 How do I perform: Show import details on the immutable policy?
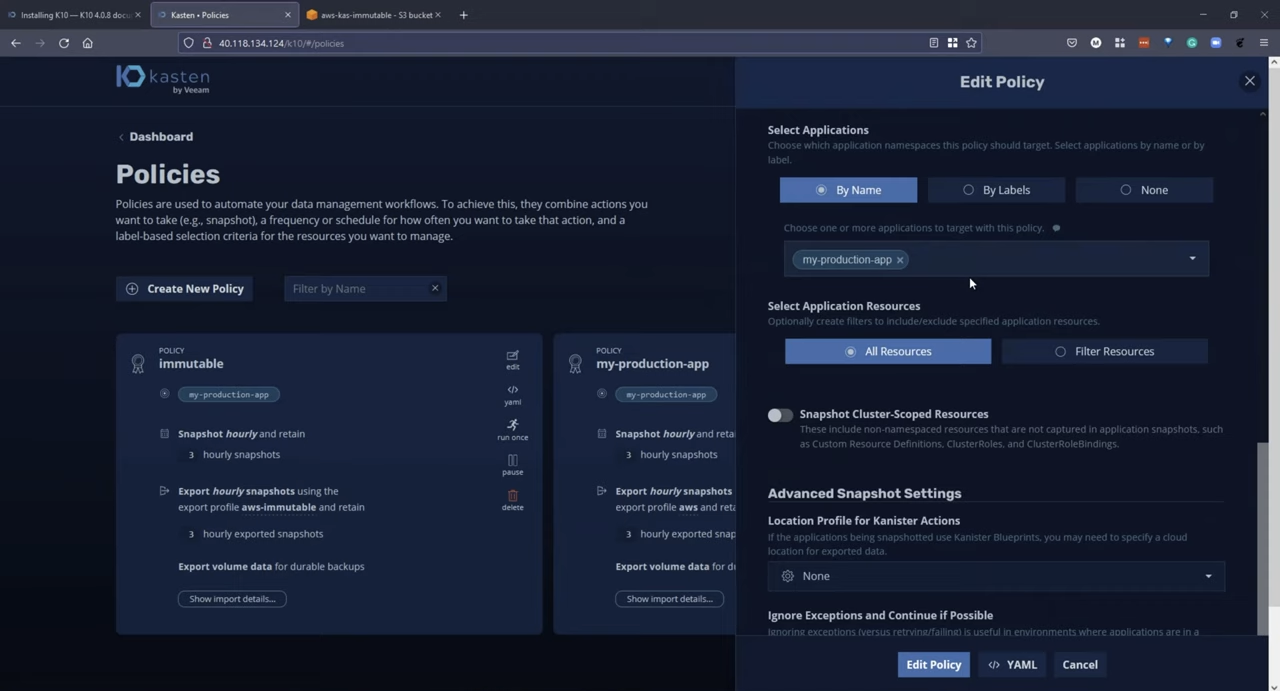[x=232, y=599]
